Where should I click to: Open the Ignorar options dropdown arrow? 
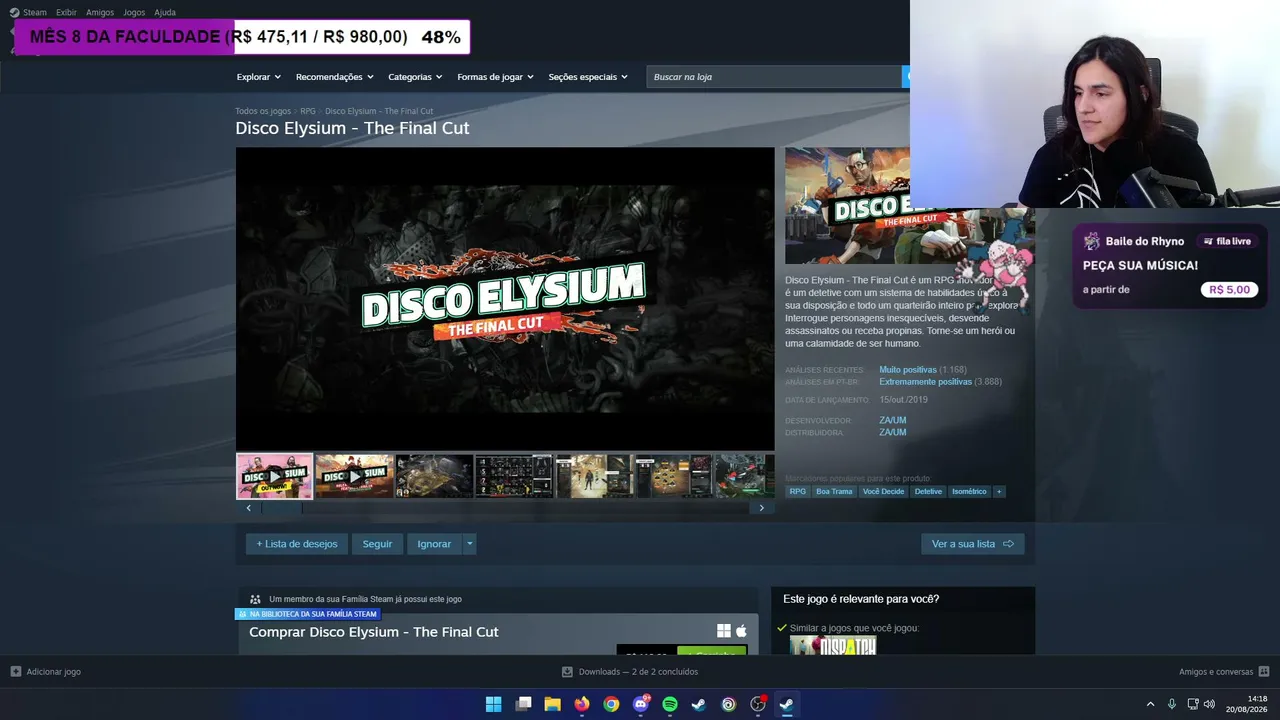[x=470, y=544]
